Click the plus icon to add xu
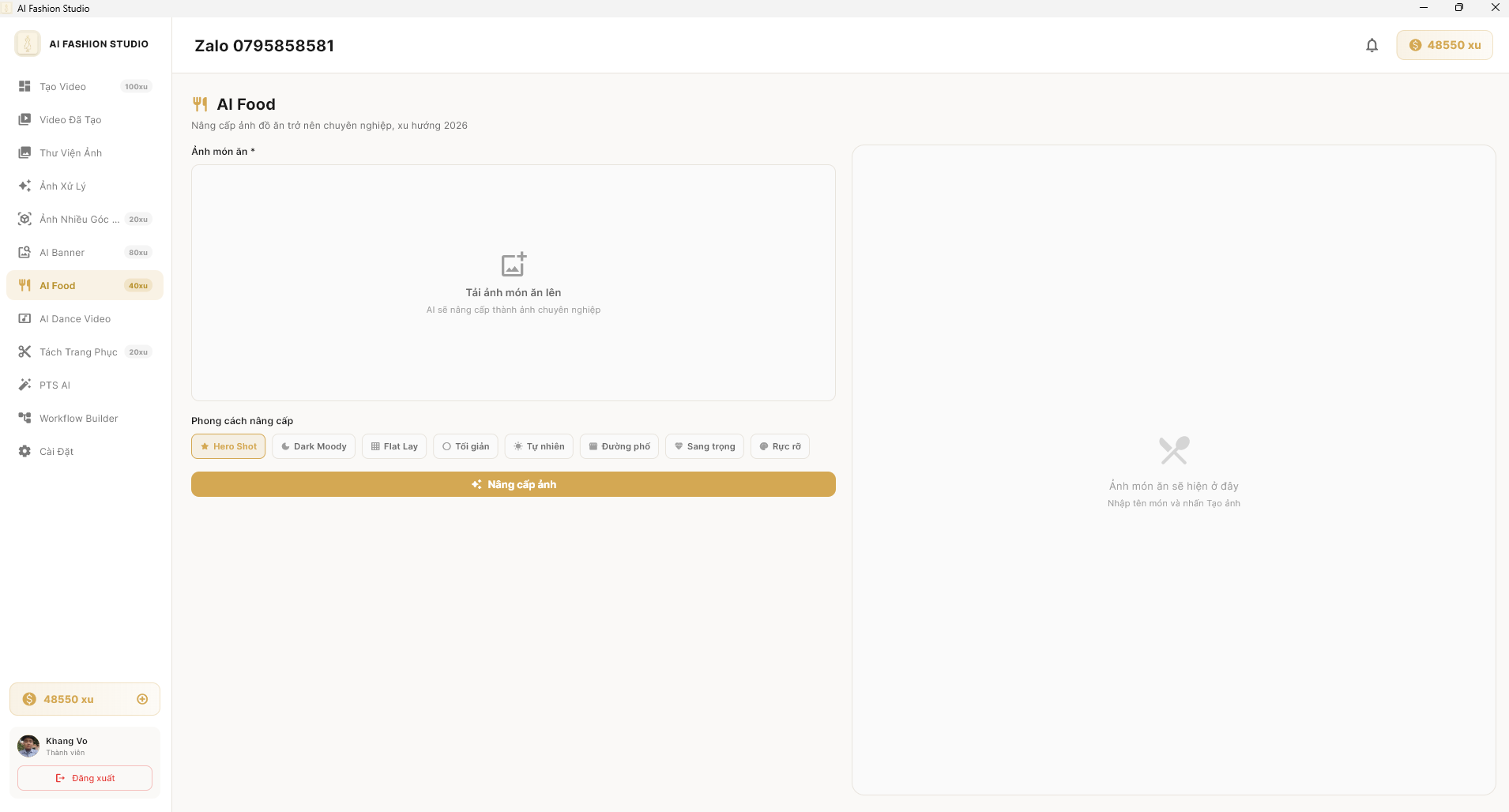 pos(142,699)
